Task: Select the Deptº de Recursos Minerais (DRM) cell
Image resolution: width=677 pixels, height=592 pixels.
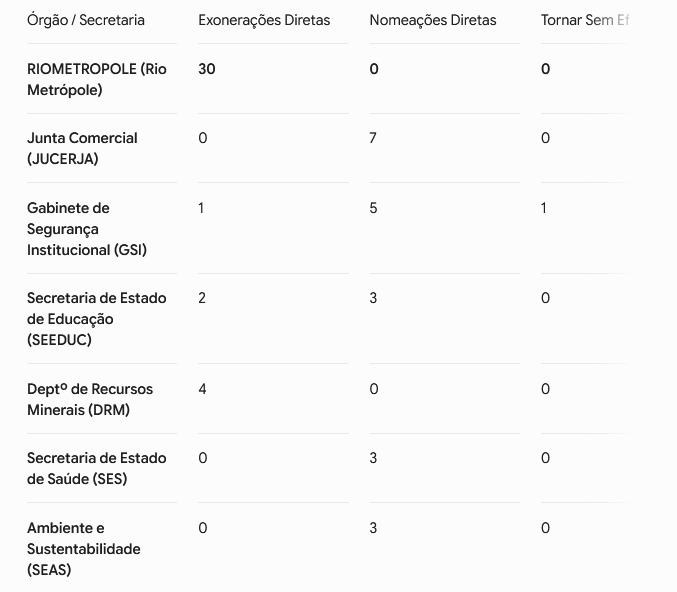Action: (90, 399)
